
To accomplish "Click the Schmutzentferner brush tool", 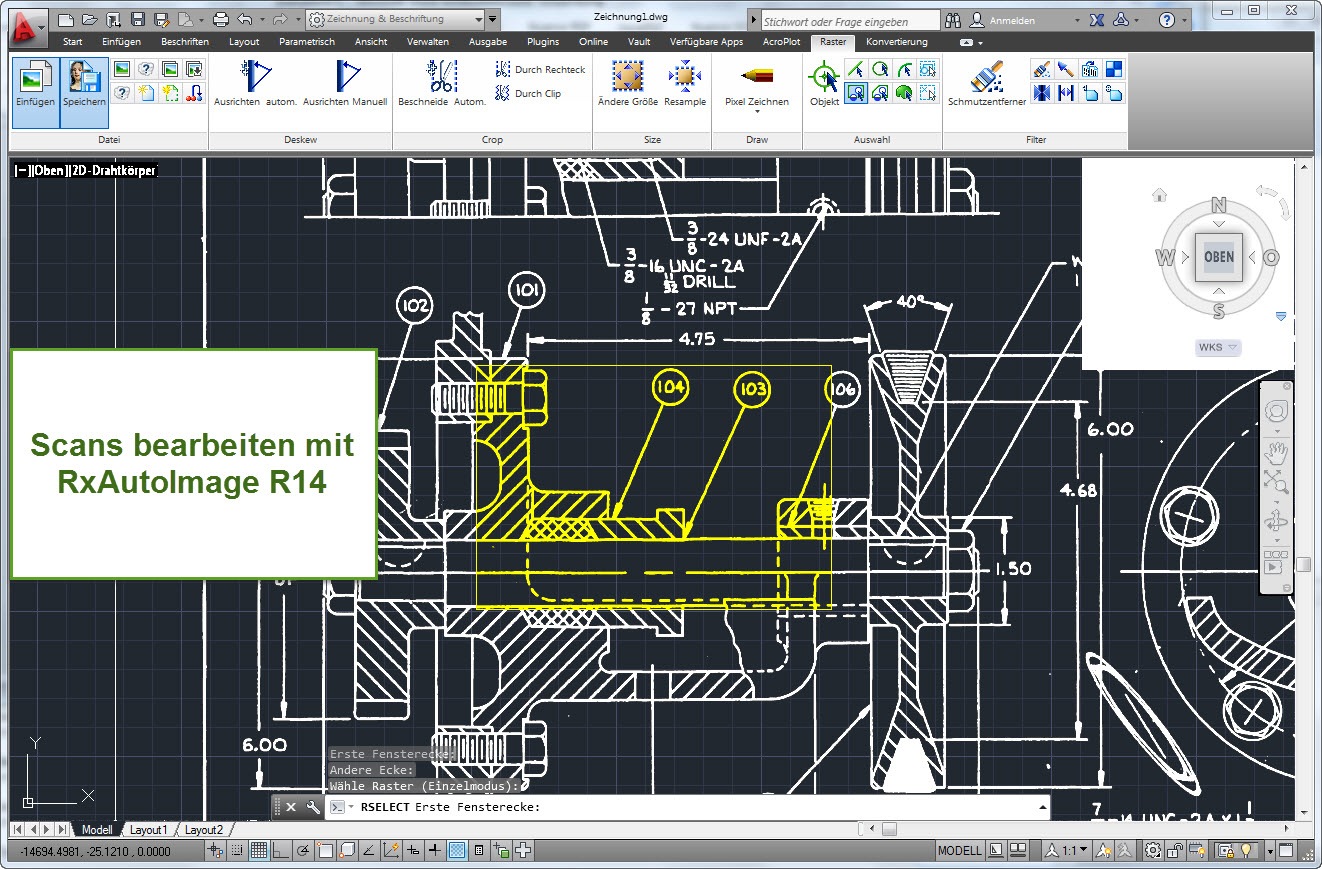I will (x=986, y=83).
